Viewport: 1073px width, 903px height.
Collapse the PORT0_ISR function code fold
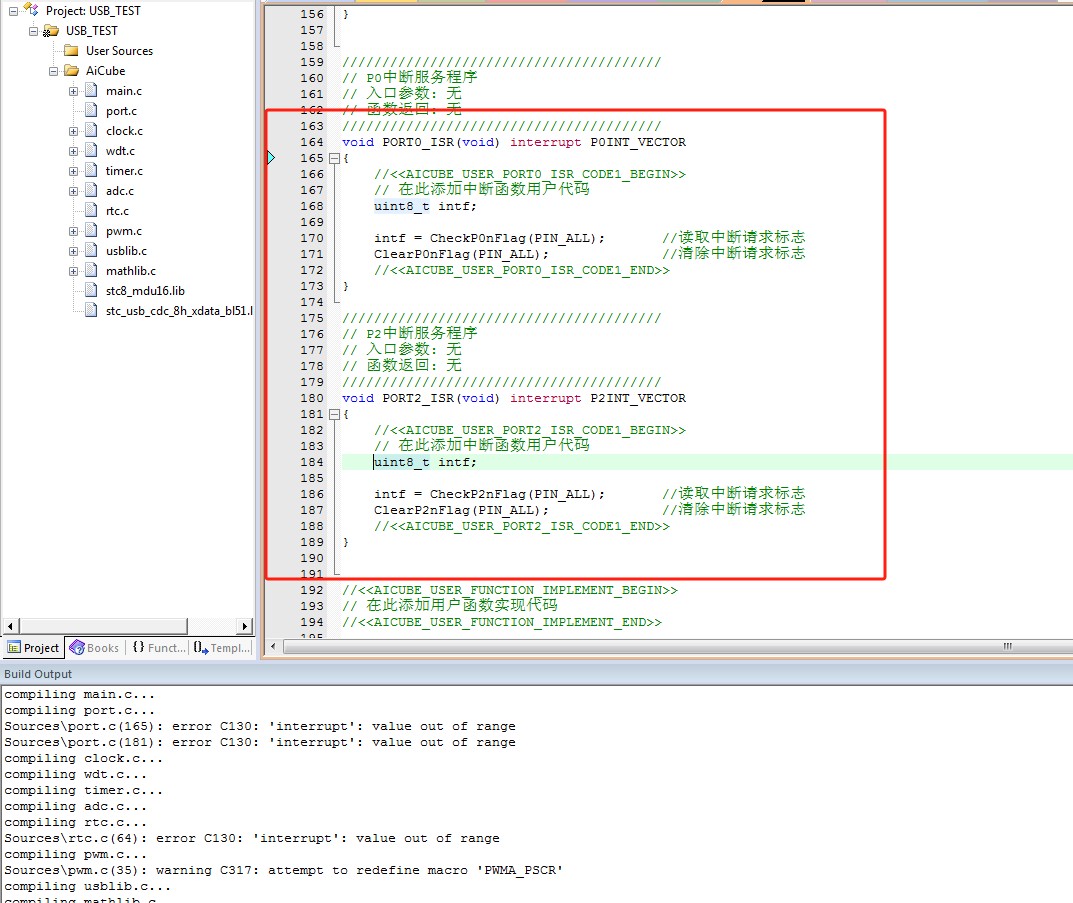[334, 158]
